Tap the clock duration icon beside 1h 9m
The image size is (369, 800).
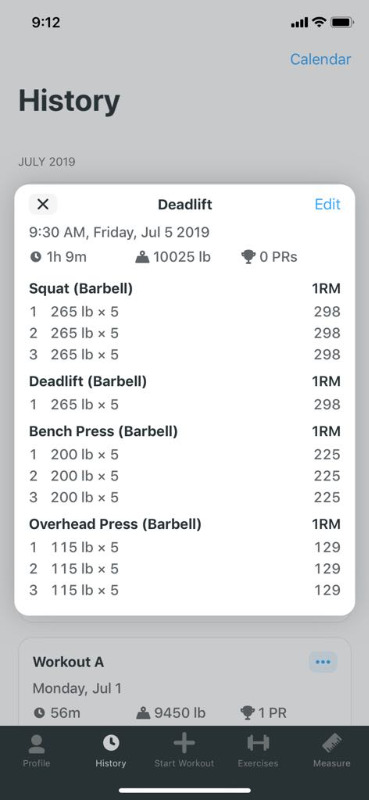pos(35,257)
